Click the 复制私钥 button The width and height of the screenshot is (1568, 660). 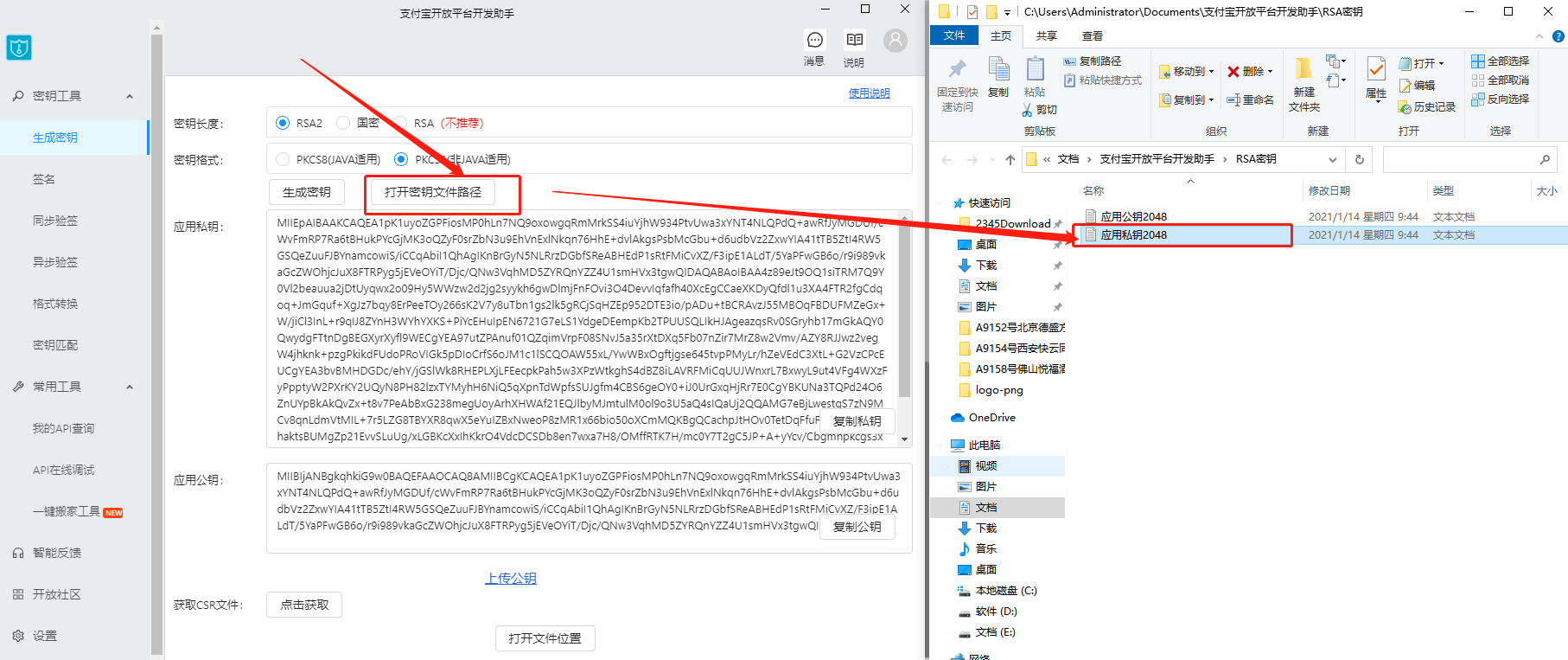pos(857,421)
